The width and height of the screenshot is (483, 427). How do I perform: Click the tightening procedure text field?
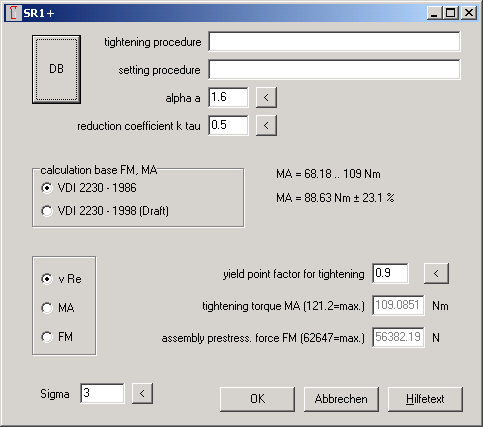334,42
